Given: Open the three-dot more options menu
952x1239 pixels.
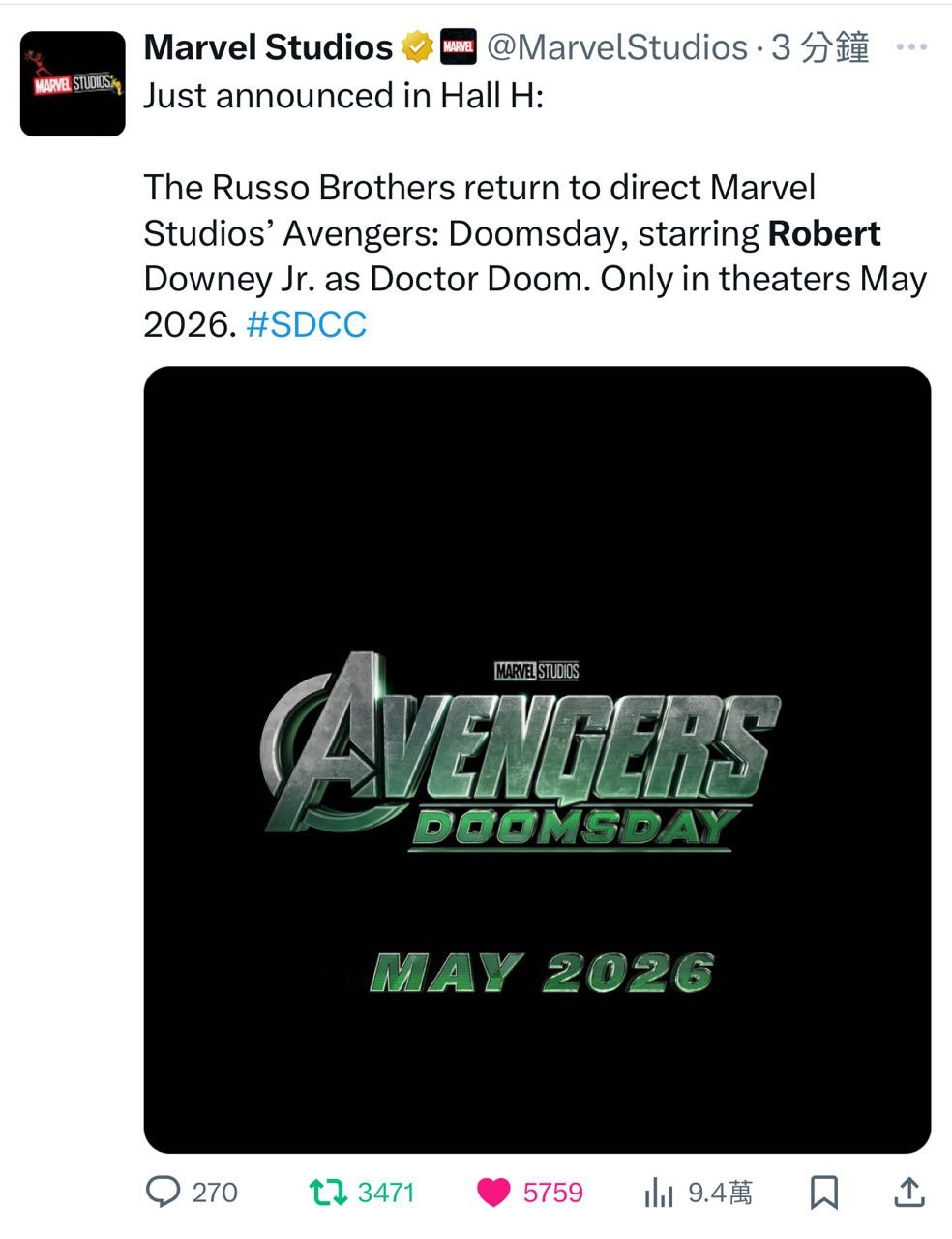Looking at the screenshot, I should point(911,46).
